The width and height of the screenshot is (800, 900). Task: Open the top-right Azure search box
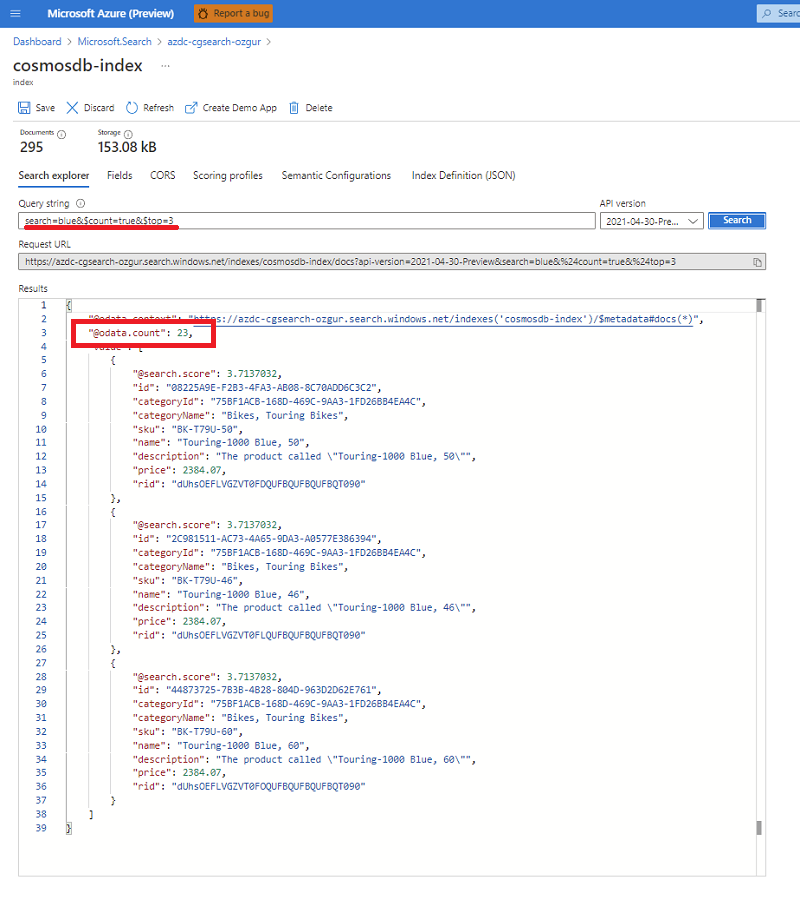[x=780, y=13]
